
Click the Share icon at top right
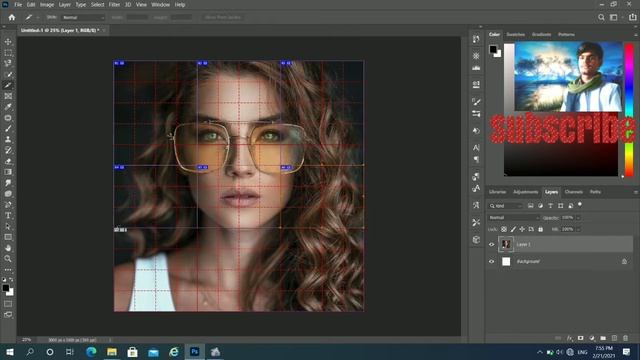(633, 17)
